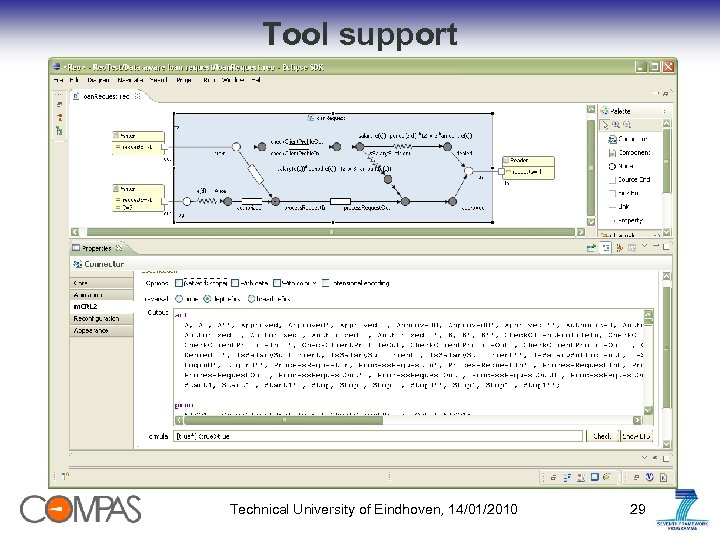This screenshot has height=540, width=720.
Task: Click the canvas horizontal scrollbar thumb
Action: coord(331,232)
